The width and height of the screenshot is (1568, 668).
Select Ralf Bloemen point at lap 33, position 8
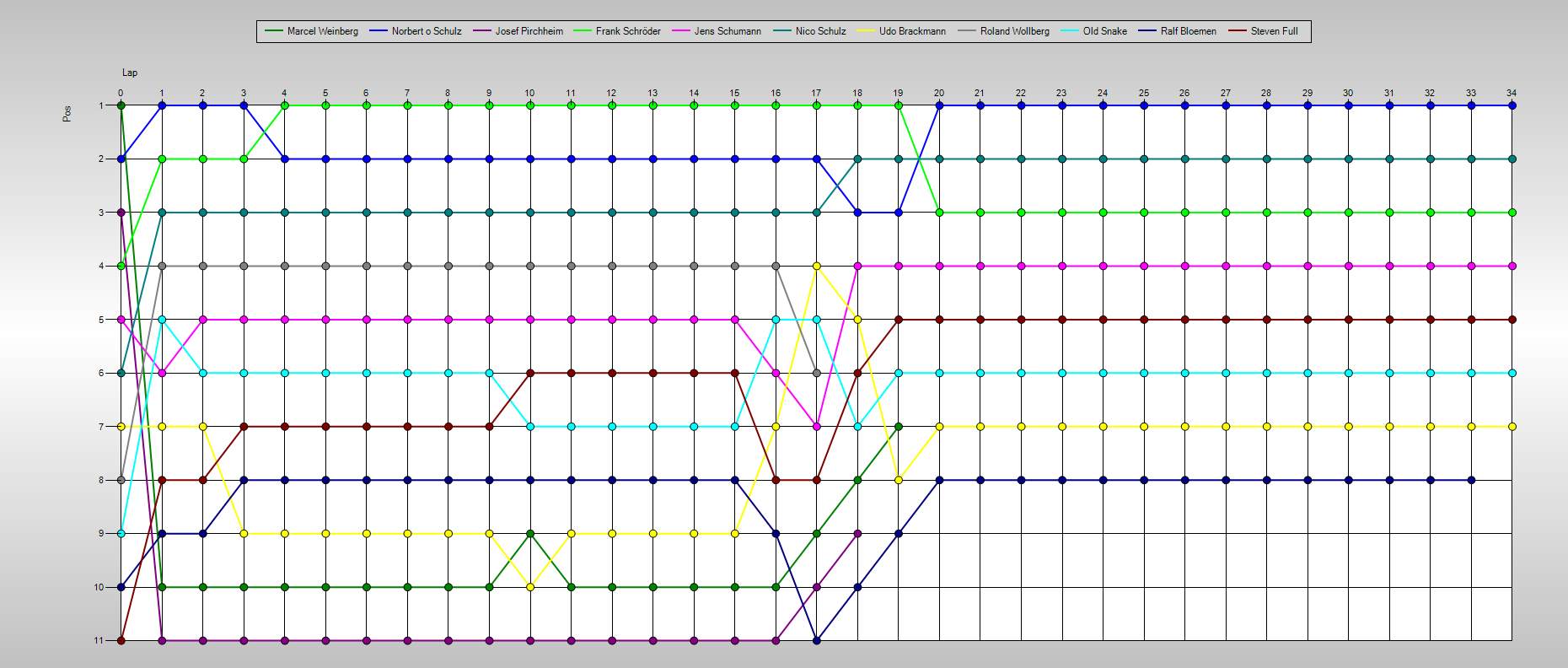(x=1471, y=480)
